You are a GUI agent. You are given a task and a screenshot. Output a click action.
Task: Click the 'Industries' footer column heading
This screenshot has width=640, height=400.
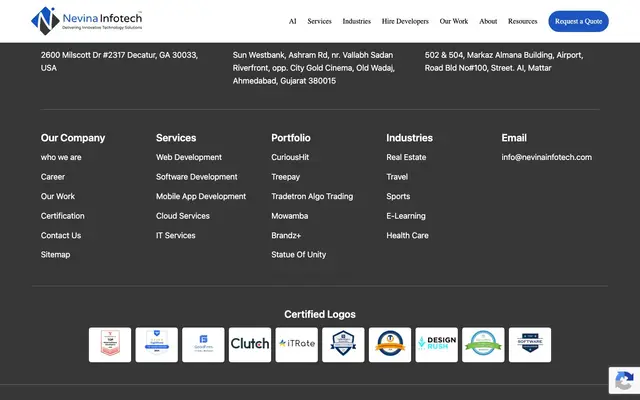(x=409, y=138)
